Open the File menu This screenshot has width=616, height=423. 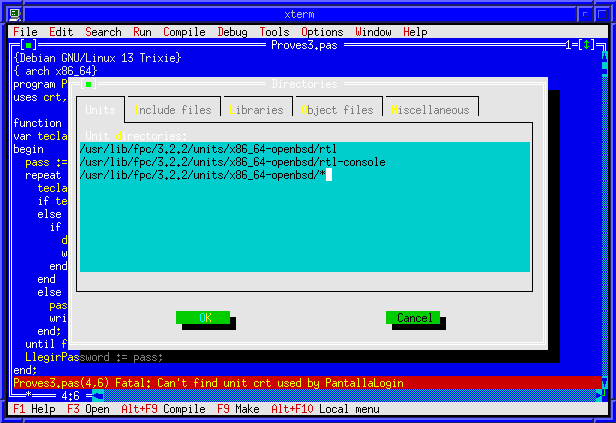coord(26,32)
